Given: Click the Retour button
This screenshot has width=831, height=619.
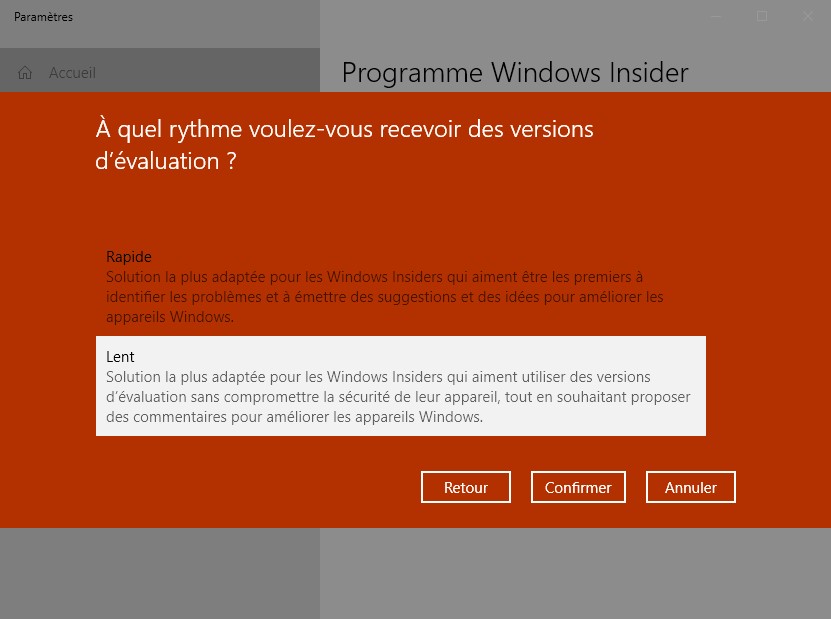Looking at the screenshot, I should [466, 487].
